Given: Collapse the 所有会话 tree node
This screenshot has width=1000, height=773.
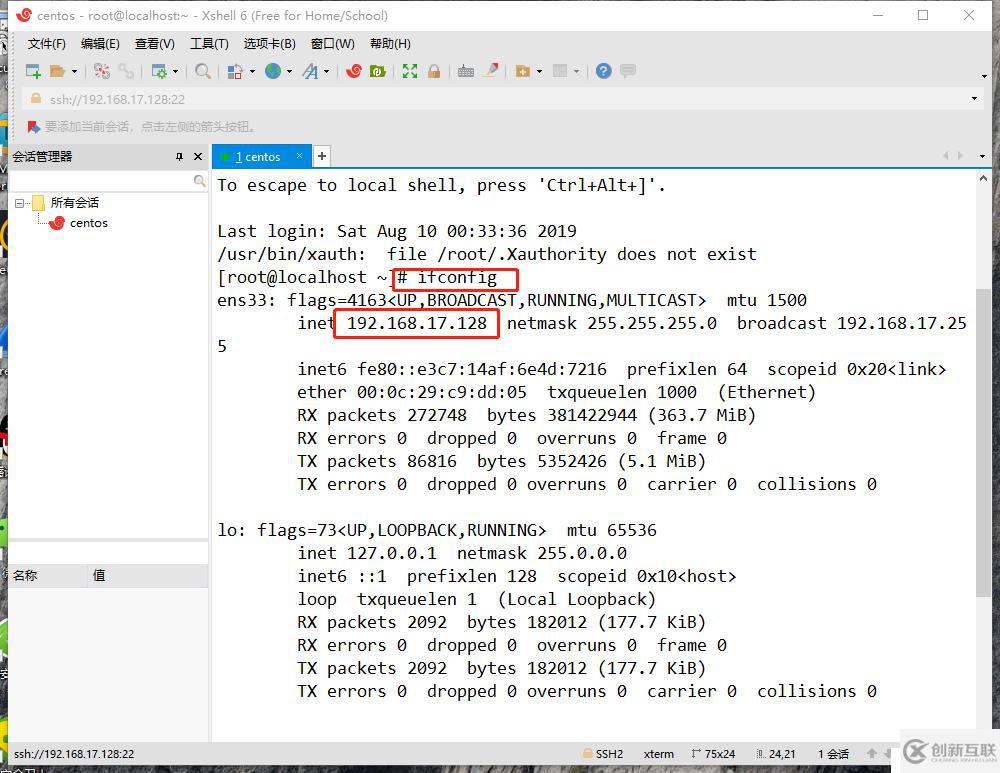Looking at the screenshot, I should click(x=19, y=203).
